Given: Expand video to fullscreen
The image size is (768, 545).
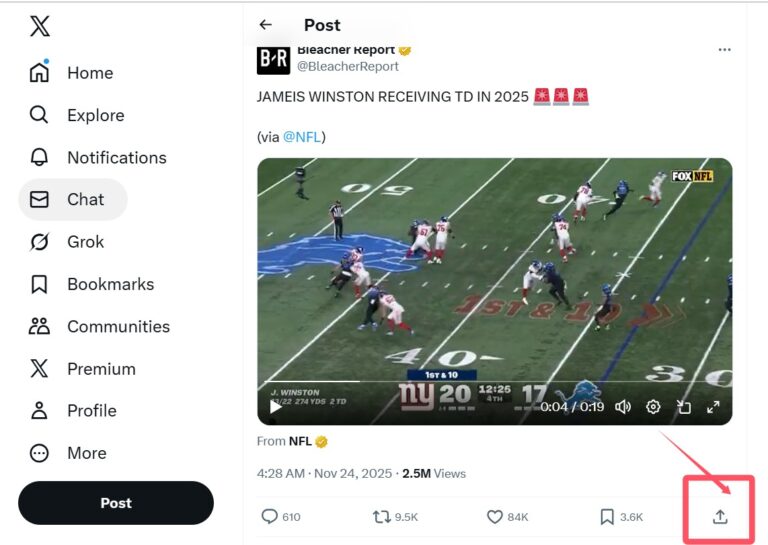Looking at the screenshot, I should (x=713, y=407).
